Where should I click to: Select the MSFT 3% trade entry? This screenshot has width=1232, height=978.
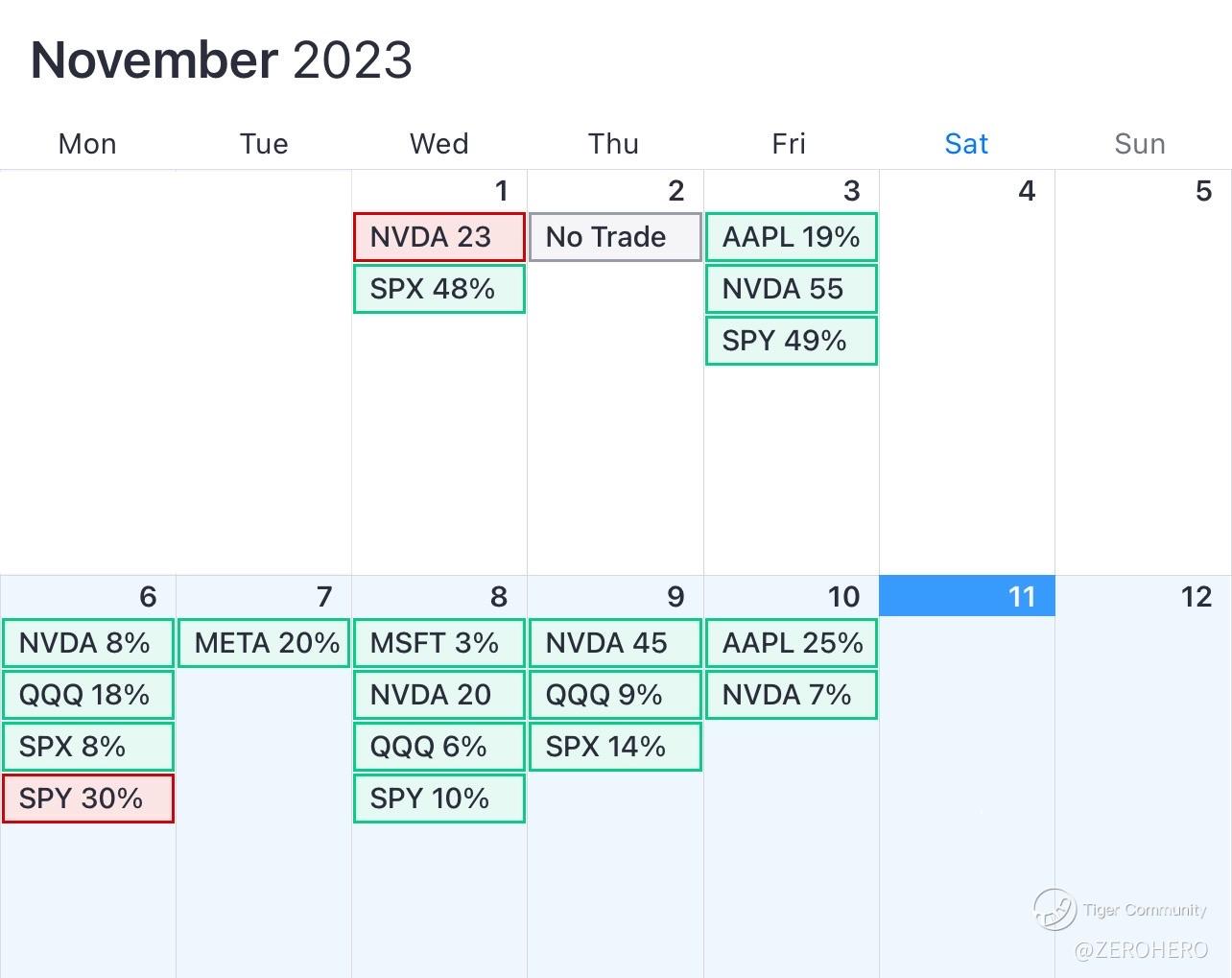(438, 643)
